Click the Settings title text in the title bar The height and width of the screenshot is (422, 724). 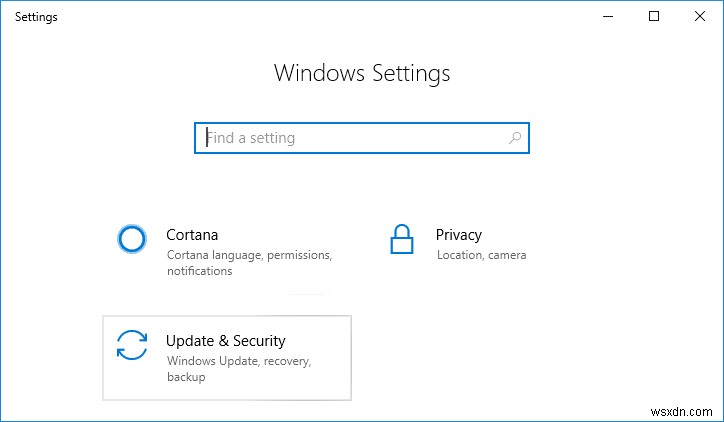coord(36,17)
